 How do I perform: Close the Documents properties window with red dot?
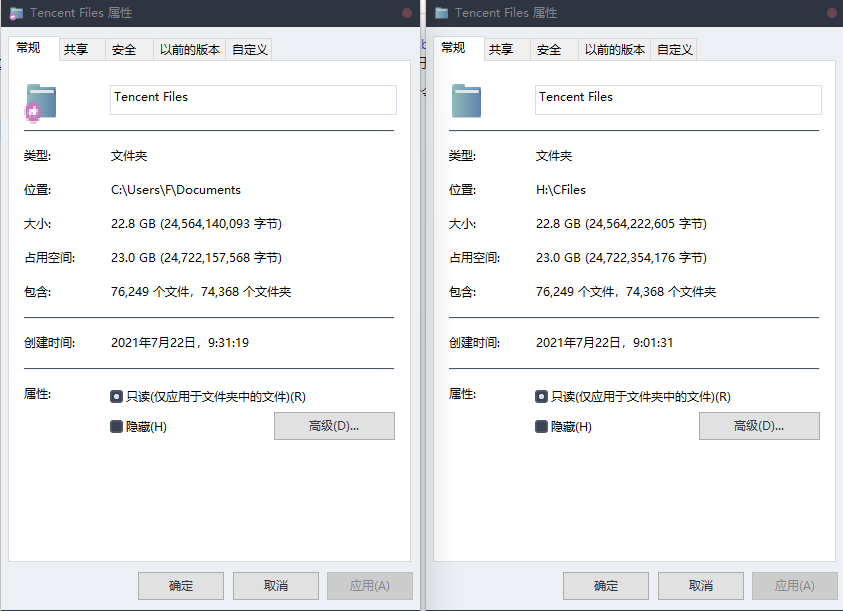[x=407, y=13]
